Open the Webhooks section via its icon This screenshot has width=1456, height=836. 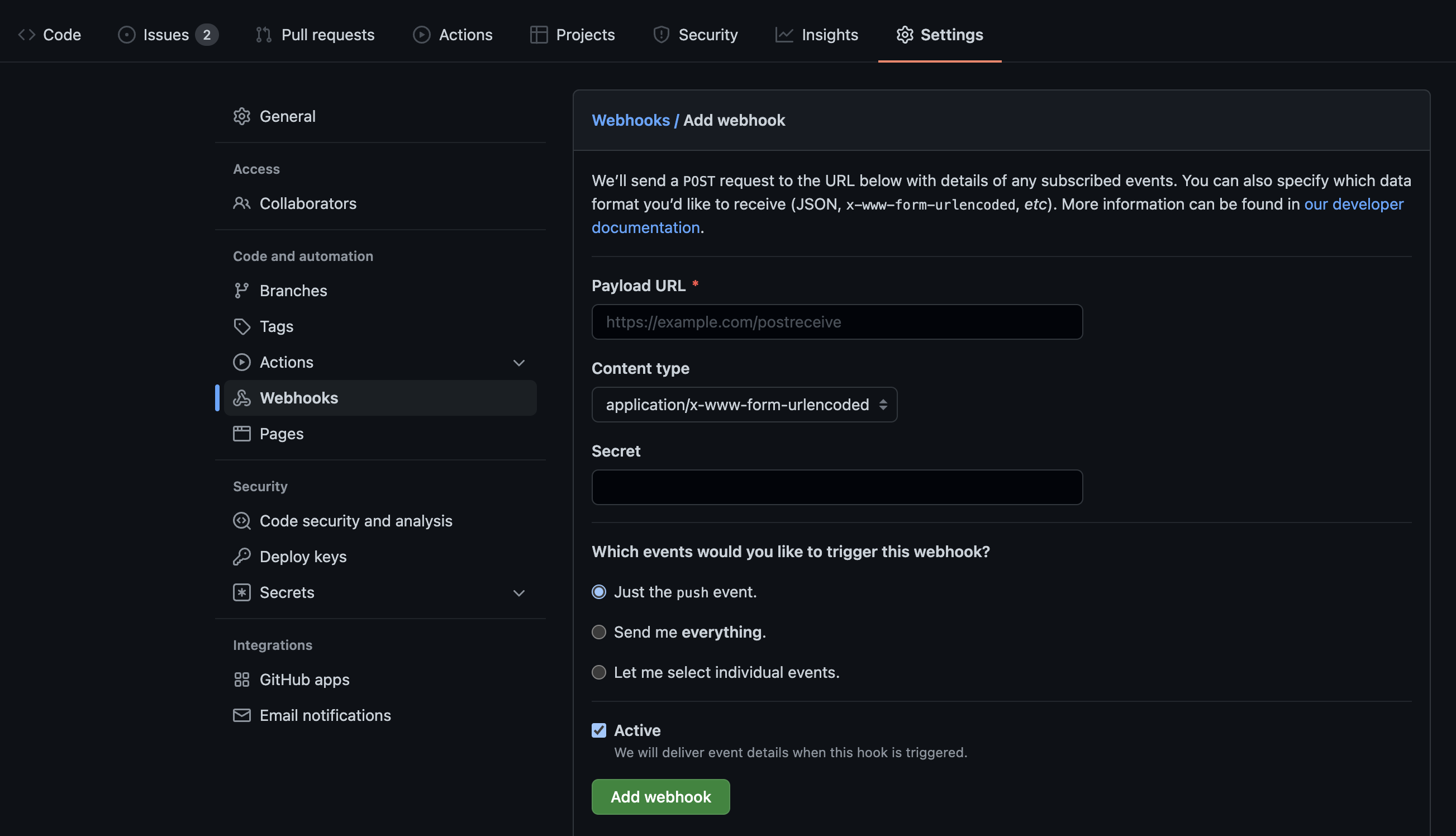241,398
